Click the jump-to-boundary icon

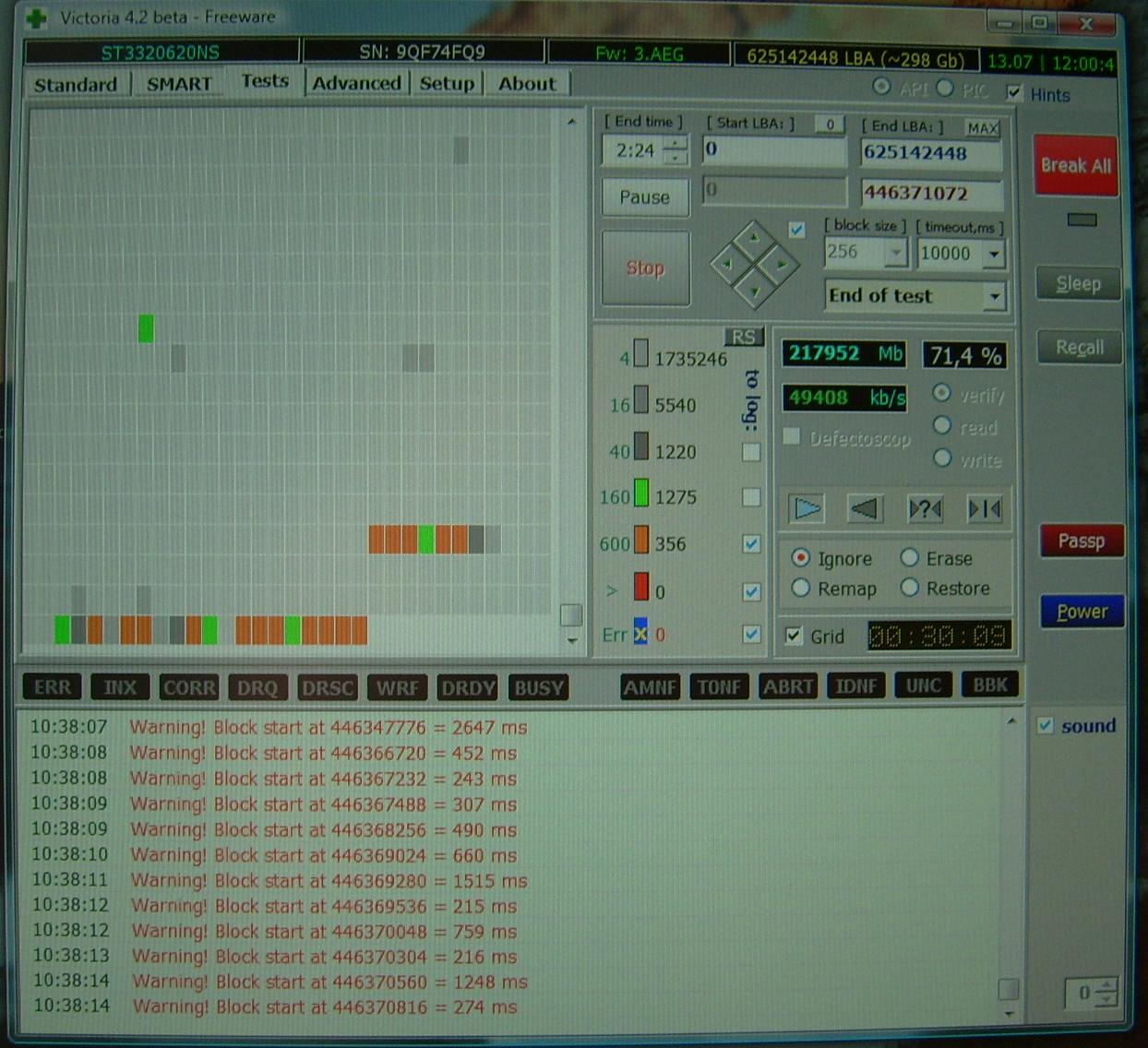[x=984, y=508]
